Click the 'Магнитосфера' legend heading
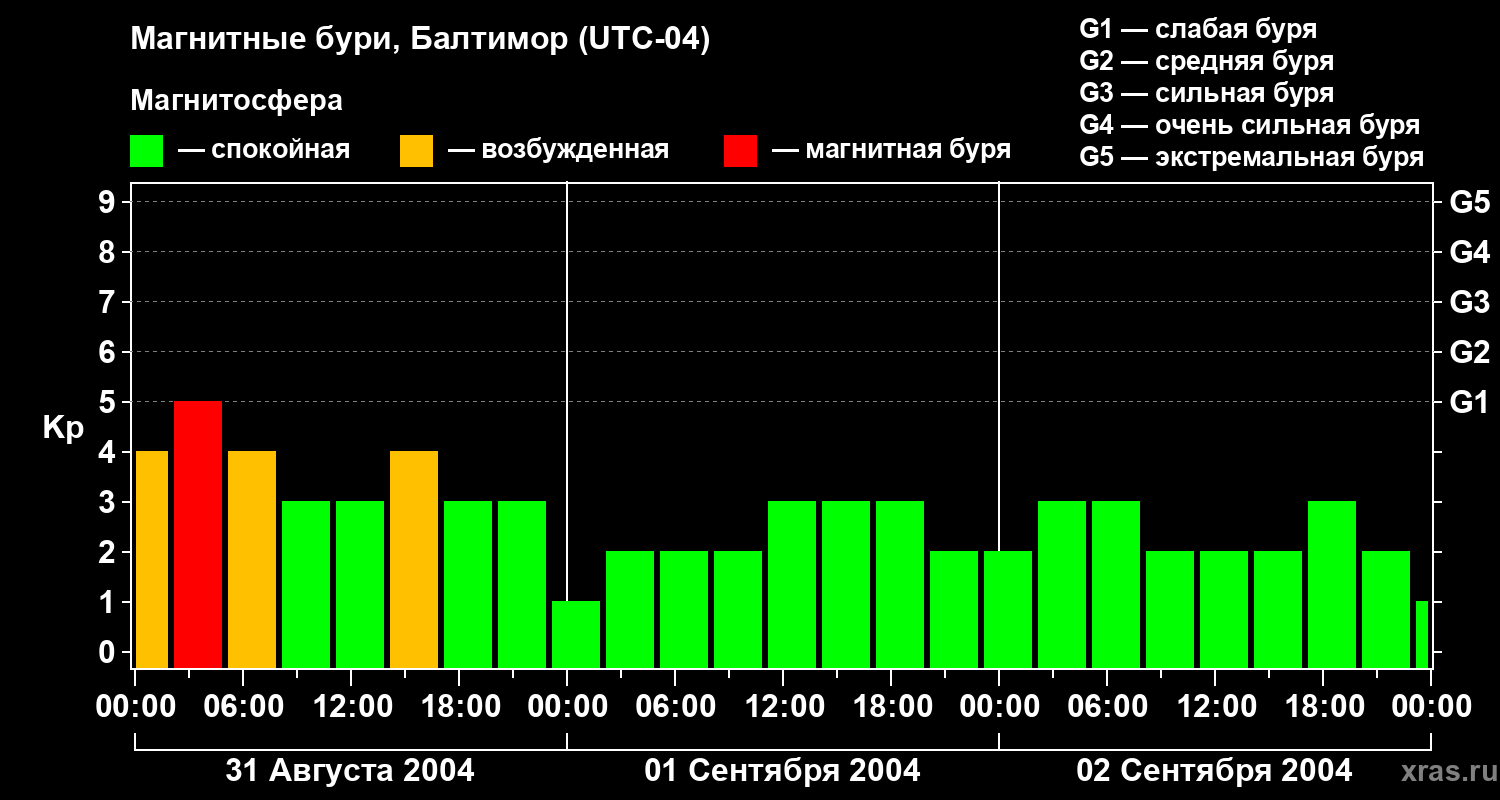 click(x=237, y=101)
